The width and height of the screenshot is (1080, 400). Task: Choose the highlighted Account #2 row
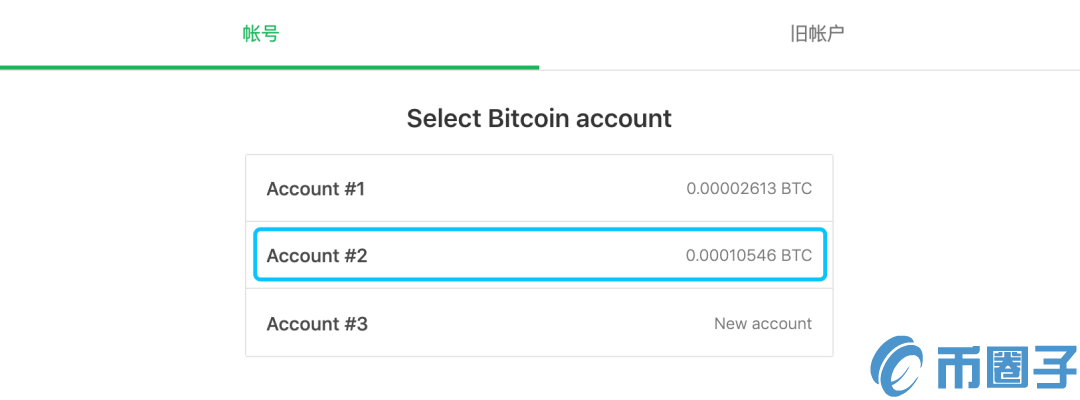[539, 255]
